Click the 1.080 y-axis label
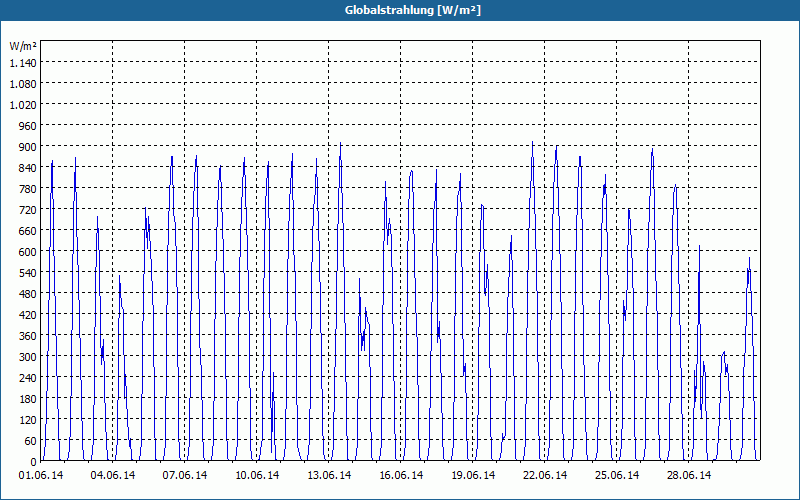This screenshot has height=500, width=800. pyautogui.click(x=23, y=84)
